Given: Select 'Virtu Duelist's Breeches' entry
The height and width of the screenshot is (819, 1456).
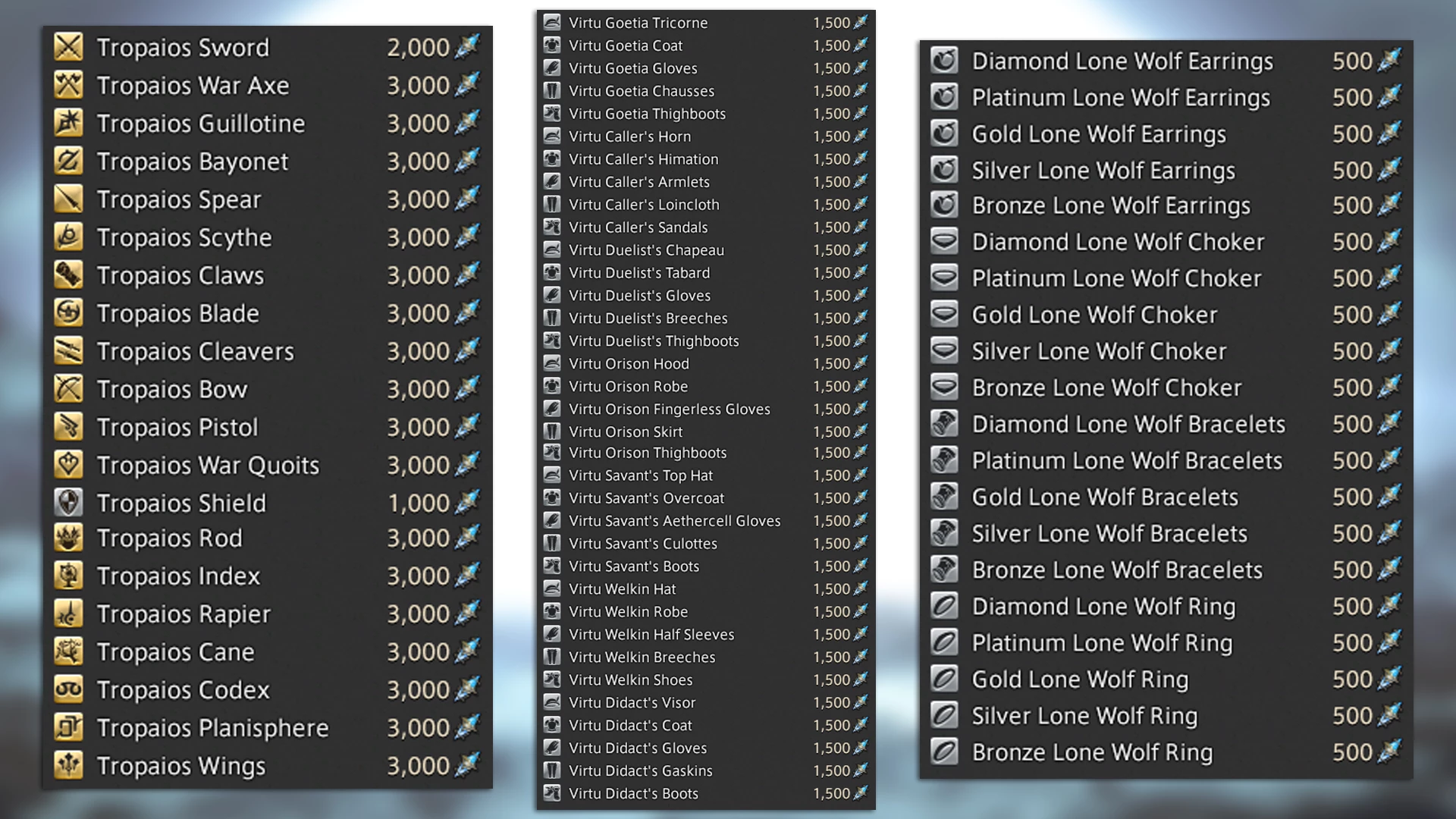Looking at the screenshot, I should tap(648, 318).
